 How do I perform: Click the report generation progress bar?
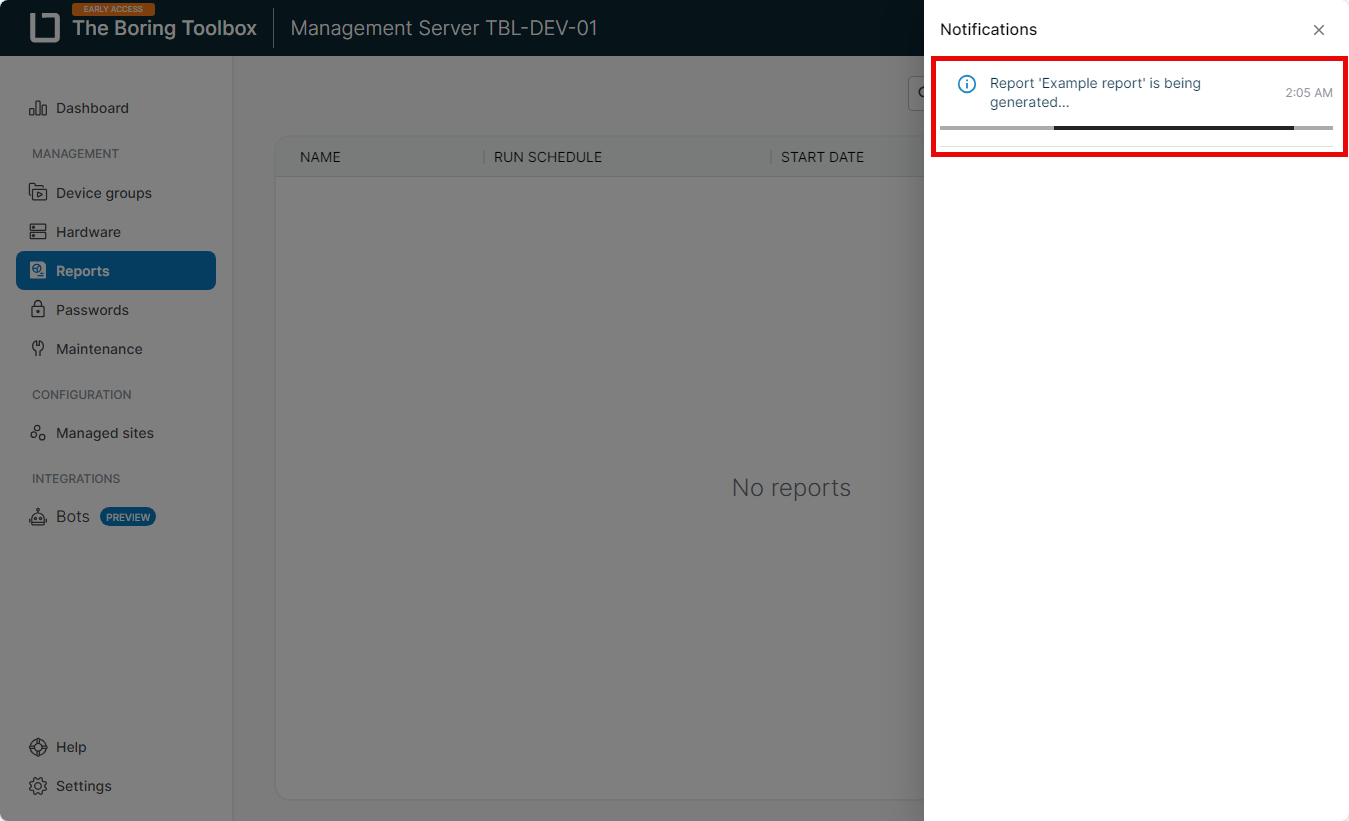[1136, 128]
